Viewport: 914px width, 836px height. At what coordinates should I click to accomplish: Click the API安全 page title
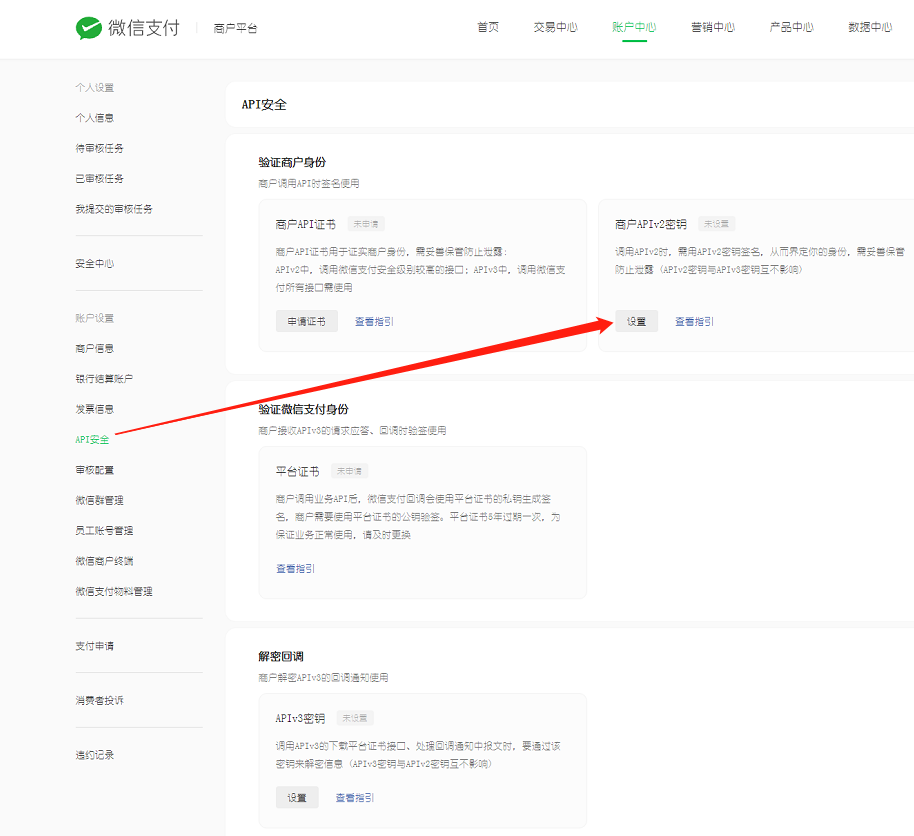pyautogui.click(x=264, y=104)
